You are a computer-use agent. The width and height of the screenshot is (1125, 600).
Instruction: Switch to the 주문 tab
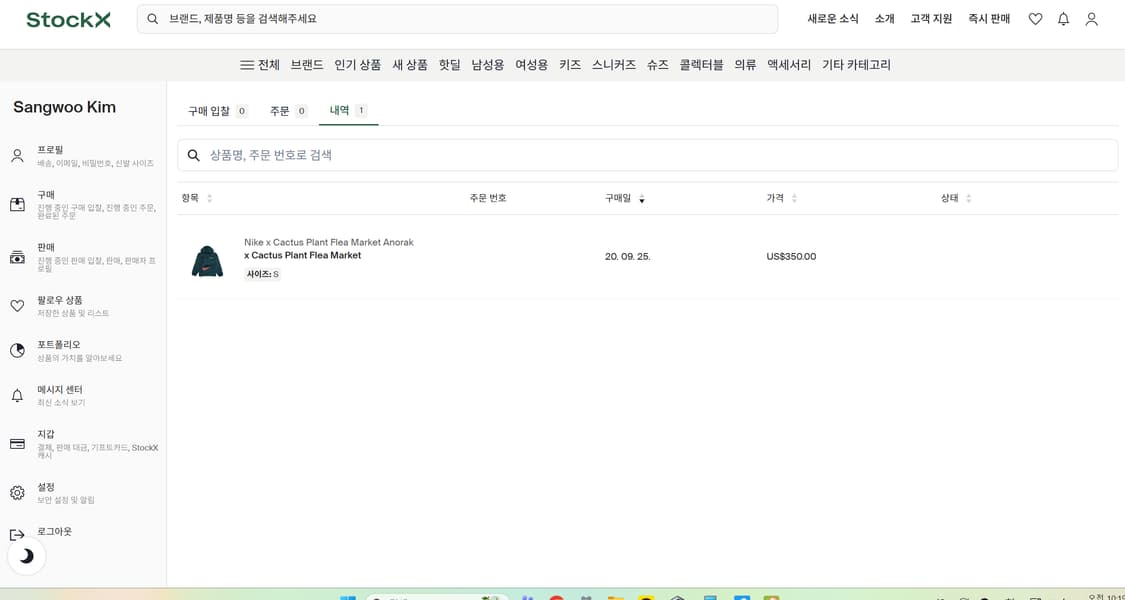tap(280, 111)
